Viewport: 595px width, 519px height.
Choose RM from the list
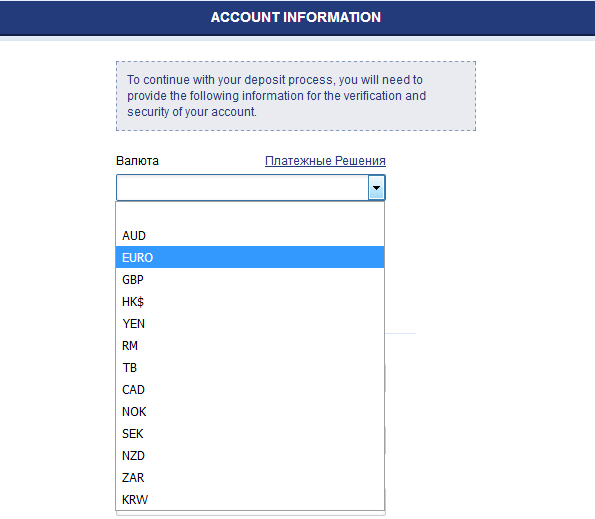coord(250,345)
